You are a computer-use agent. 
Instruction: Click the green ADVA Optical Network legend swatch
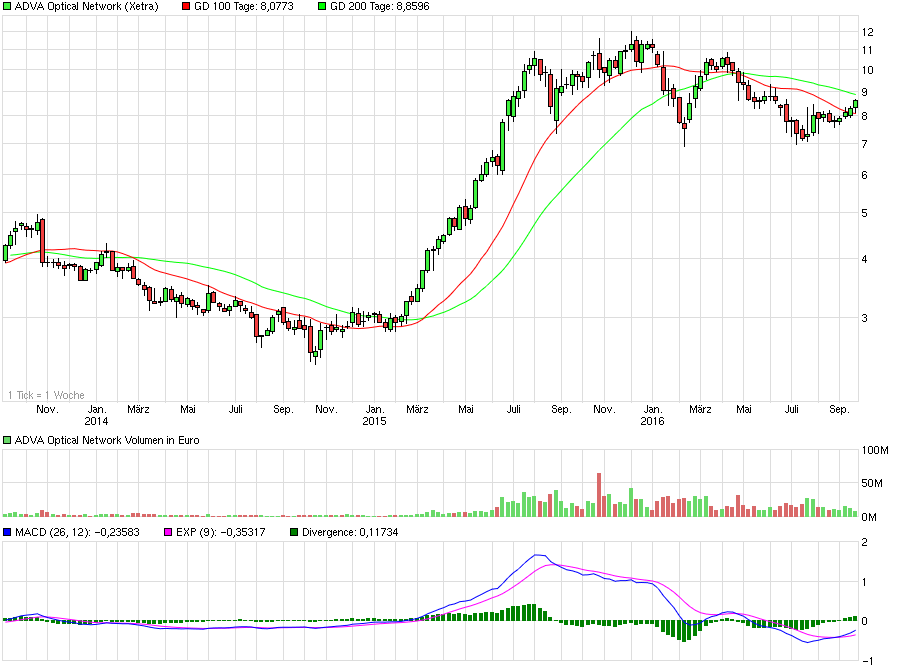click(x=7, y=6)
